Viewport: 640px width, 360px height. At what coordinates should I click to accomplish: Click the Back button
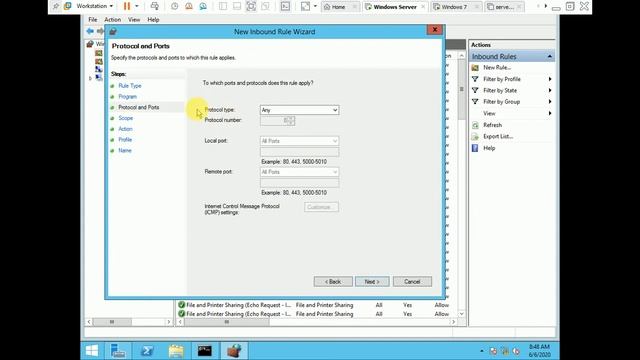point(333,282)
